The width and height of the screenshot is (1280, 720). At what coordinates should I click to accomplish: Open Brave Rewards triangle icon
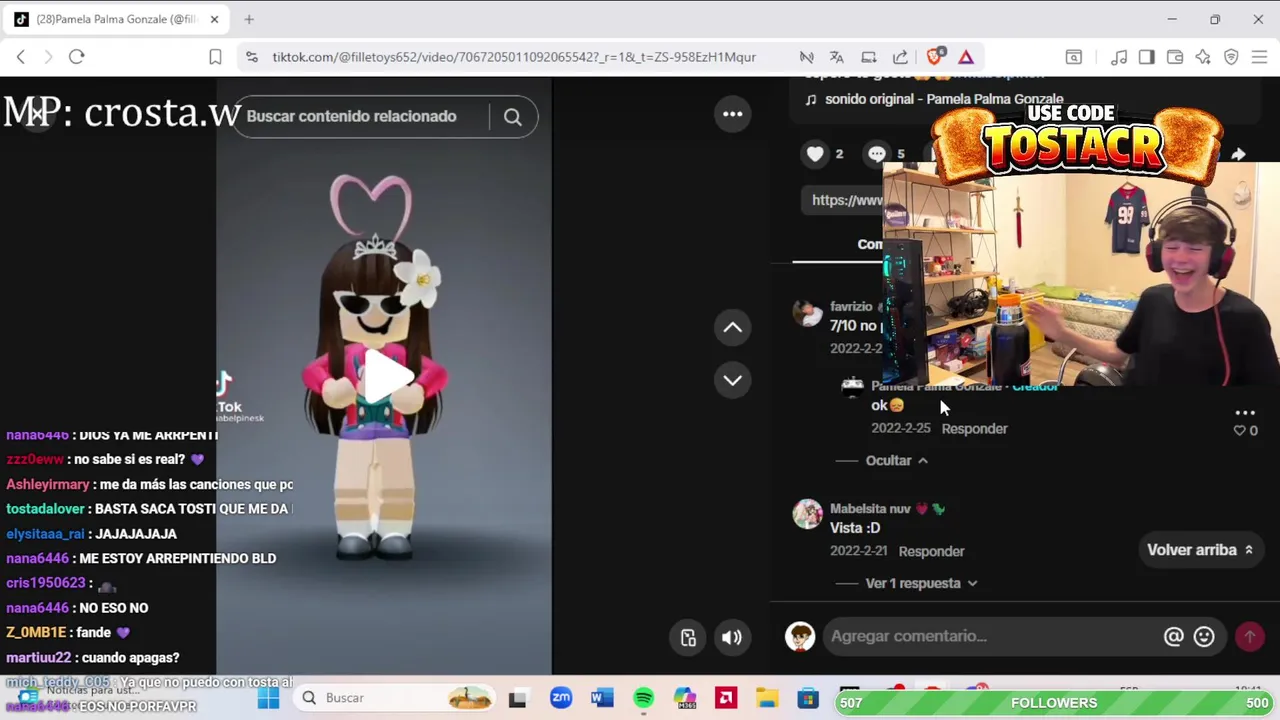[966, 57]
